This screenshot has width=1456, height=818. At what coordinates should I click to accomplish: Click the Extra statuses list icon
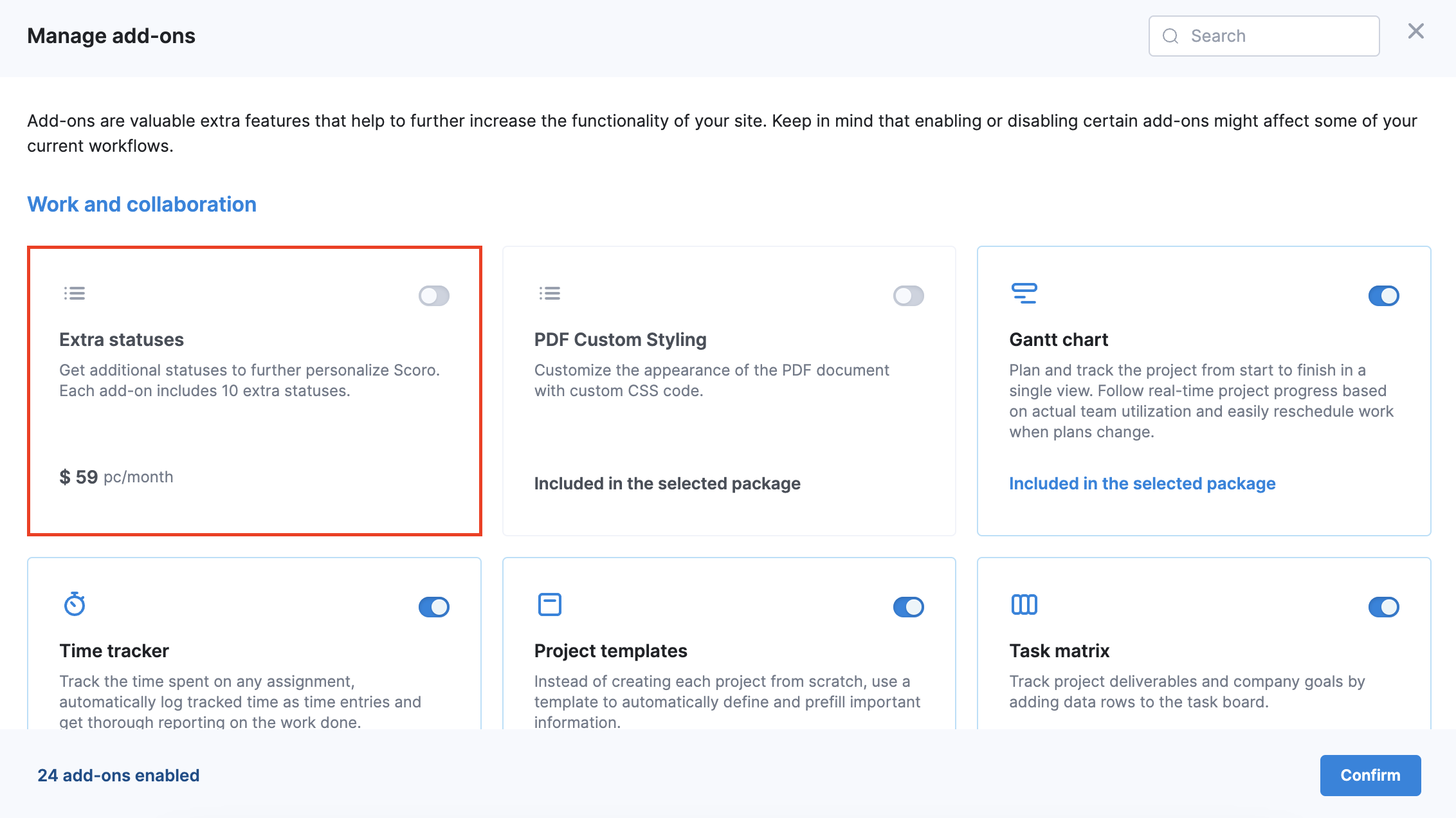coord(75,294)
